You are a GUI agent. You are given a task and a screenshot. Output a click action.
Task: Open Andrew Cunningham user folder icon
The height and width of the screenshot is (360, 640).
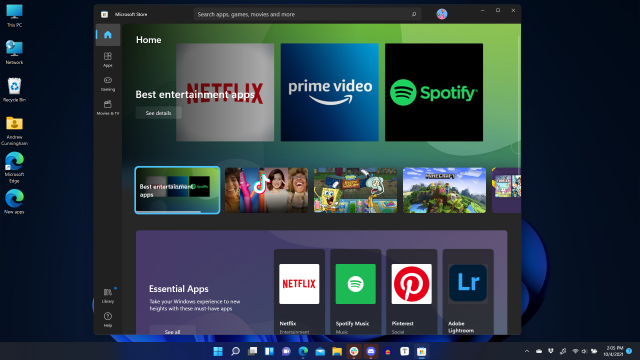(x=14, y=131)
